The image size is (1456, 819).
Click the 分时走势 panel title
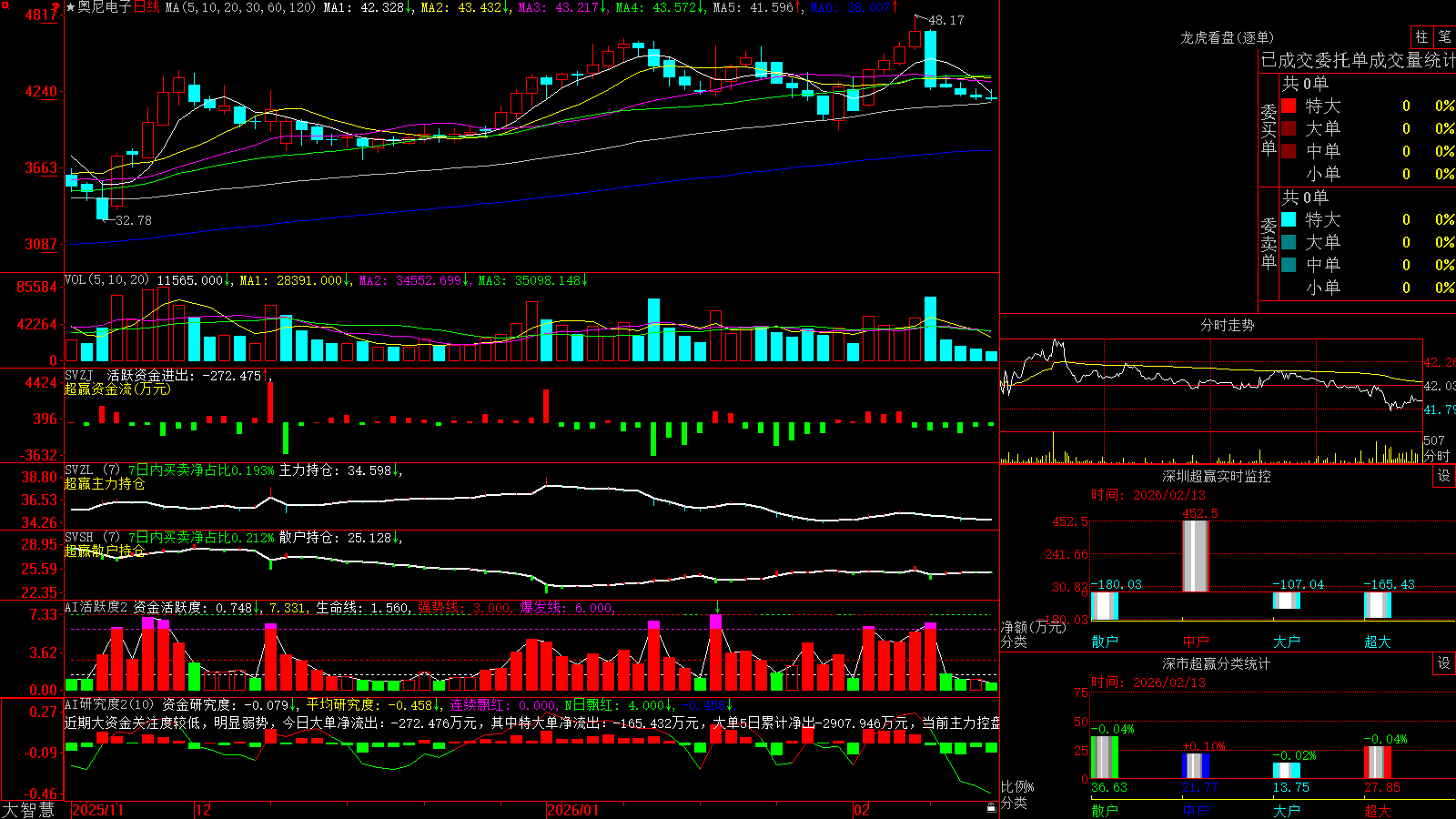tap(1227, 325)
